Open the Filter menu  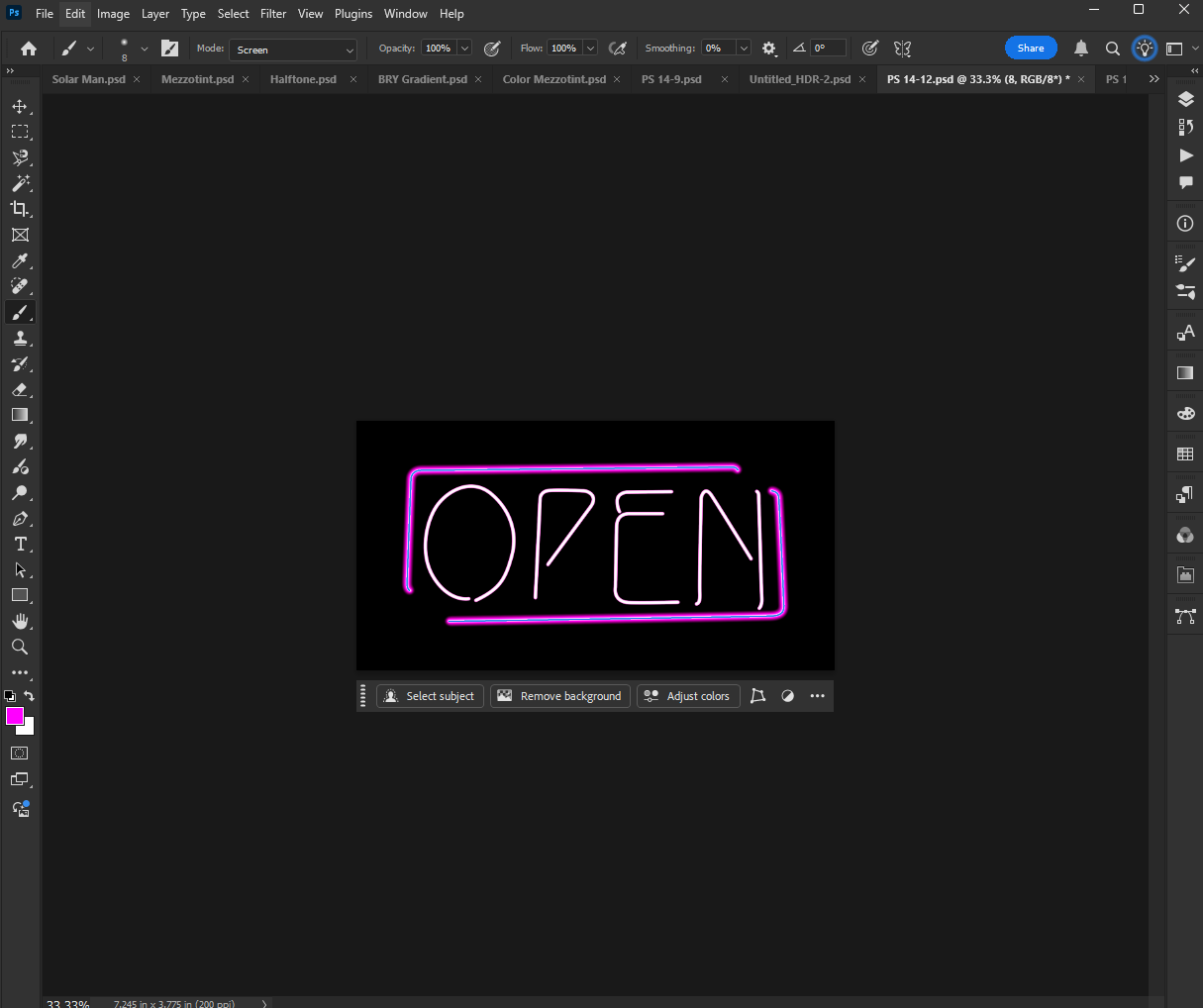tap(273, 14)
